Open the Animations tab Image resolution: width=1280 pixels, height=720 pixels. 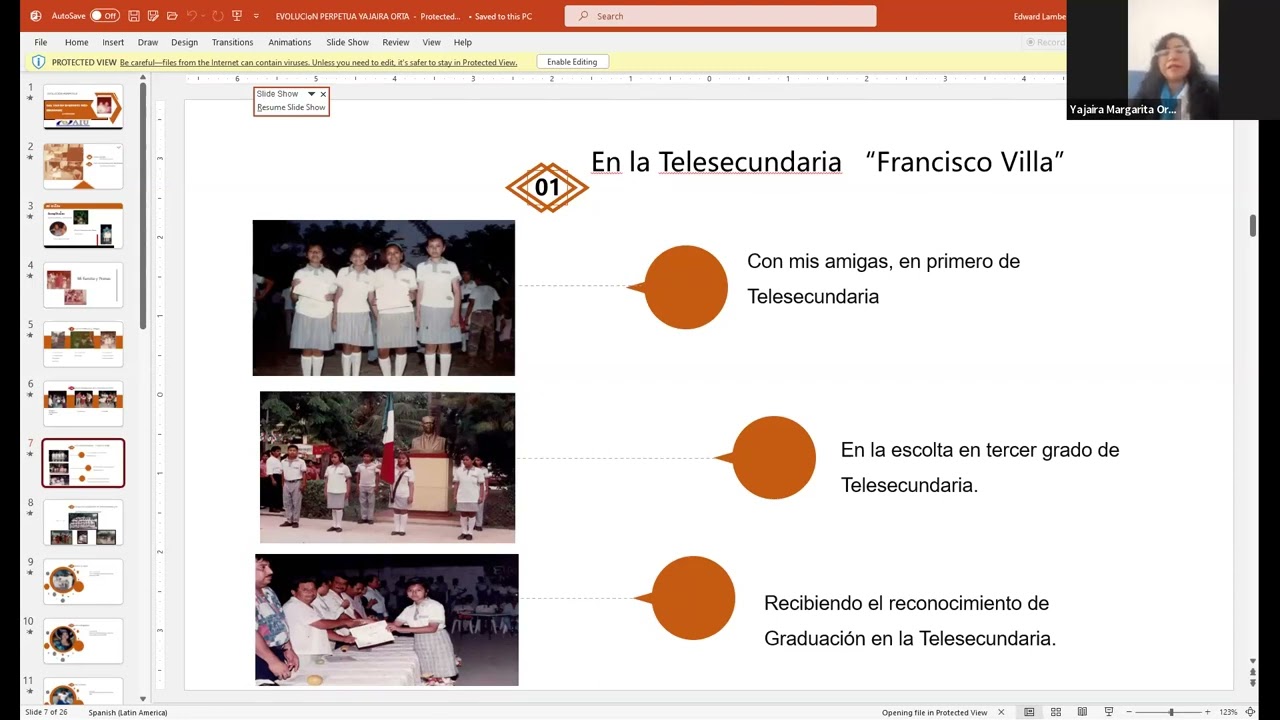[289, 42]
